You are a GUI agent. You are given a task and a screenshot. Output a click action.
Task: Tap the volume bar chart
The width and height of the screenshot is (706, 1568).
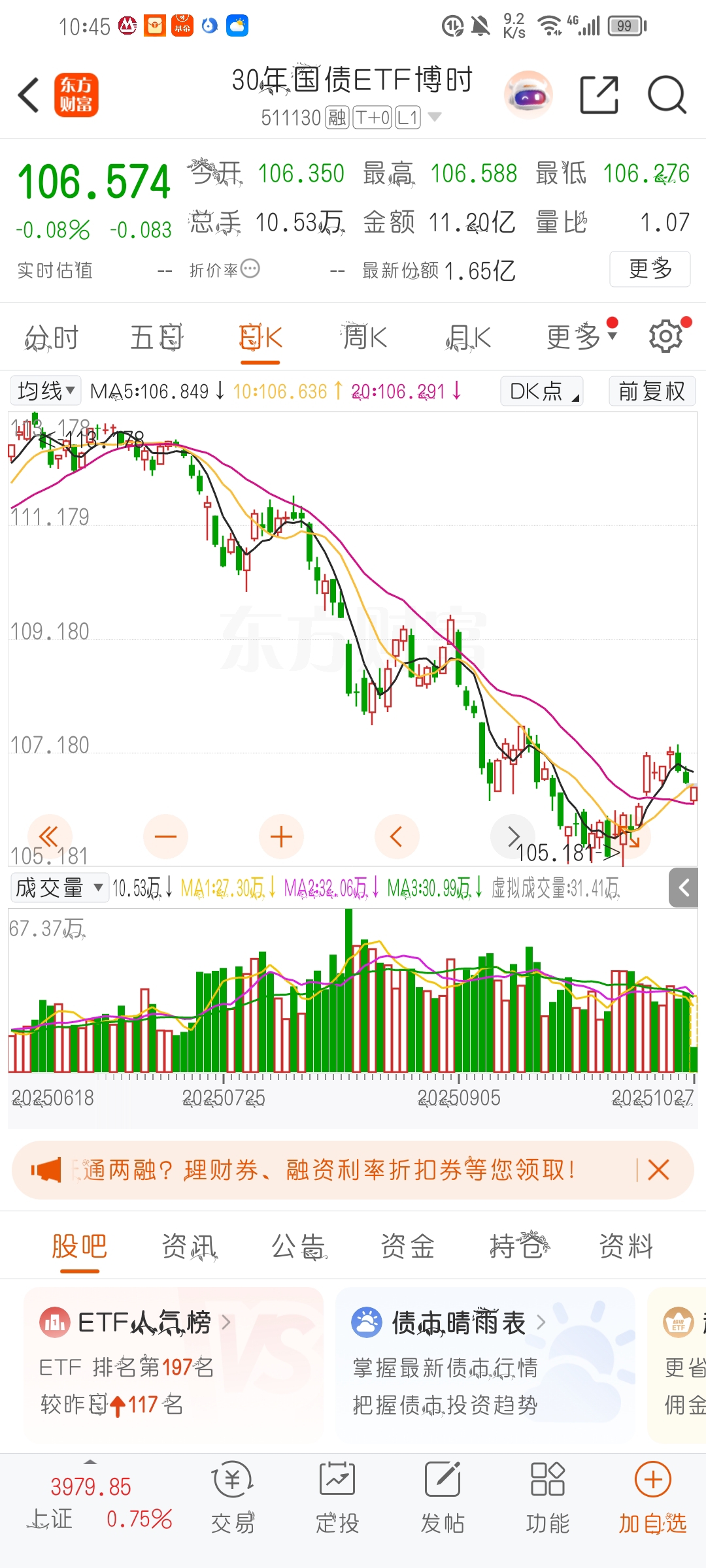353,991
